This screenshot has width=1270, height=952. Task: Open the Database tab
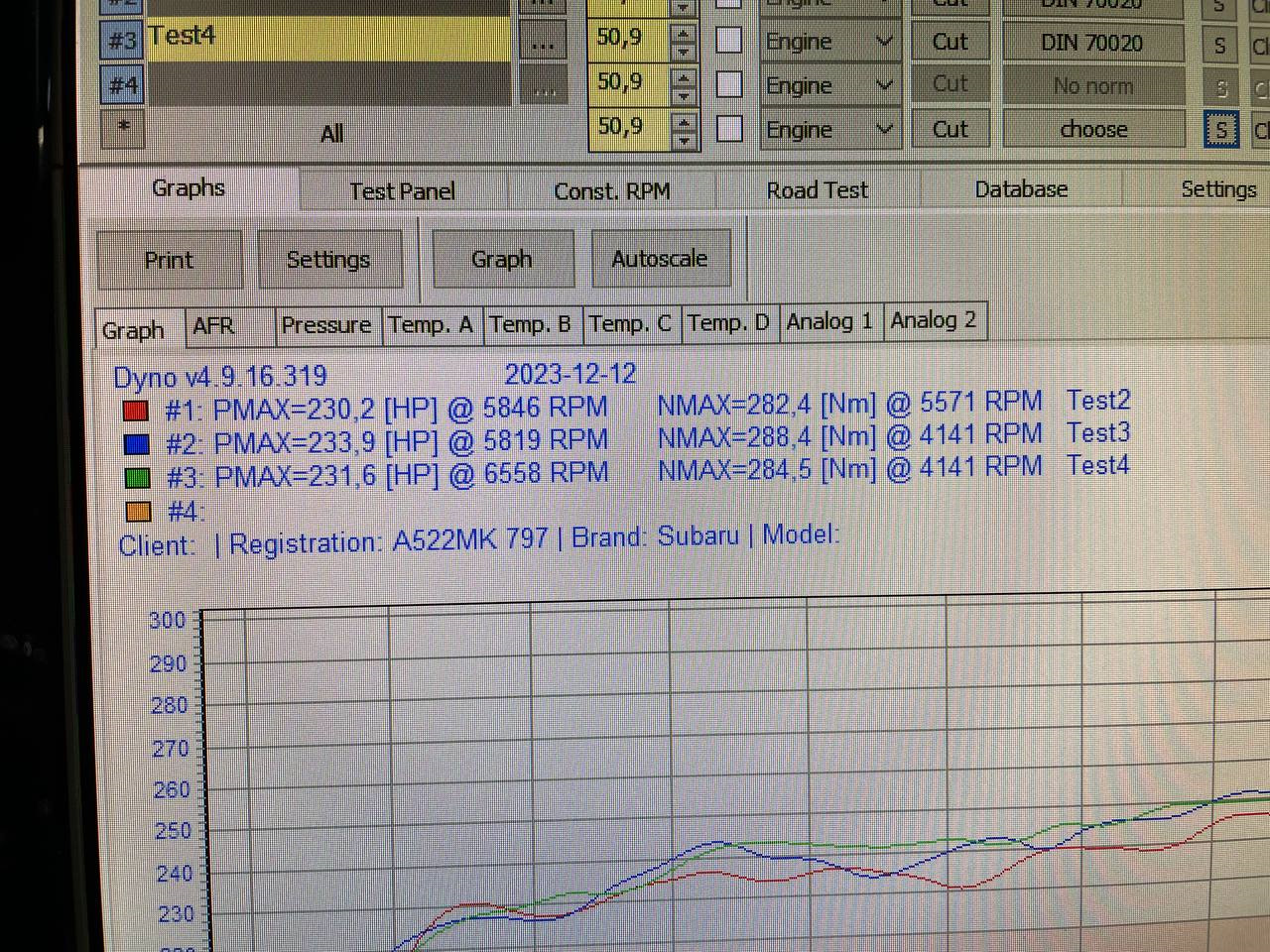tap(1021, 189)
